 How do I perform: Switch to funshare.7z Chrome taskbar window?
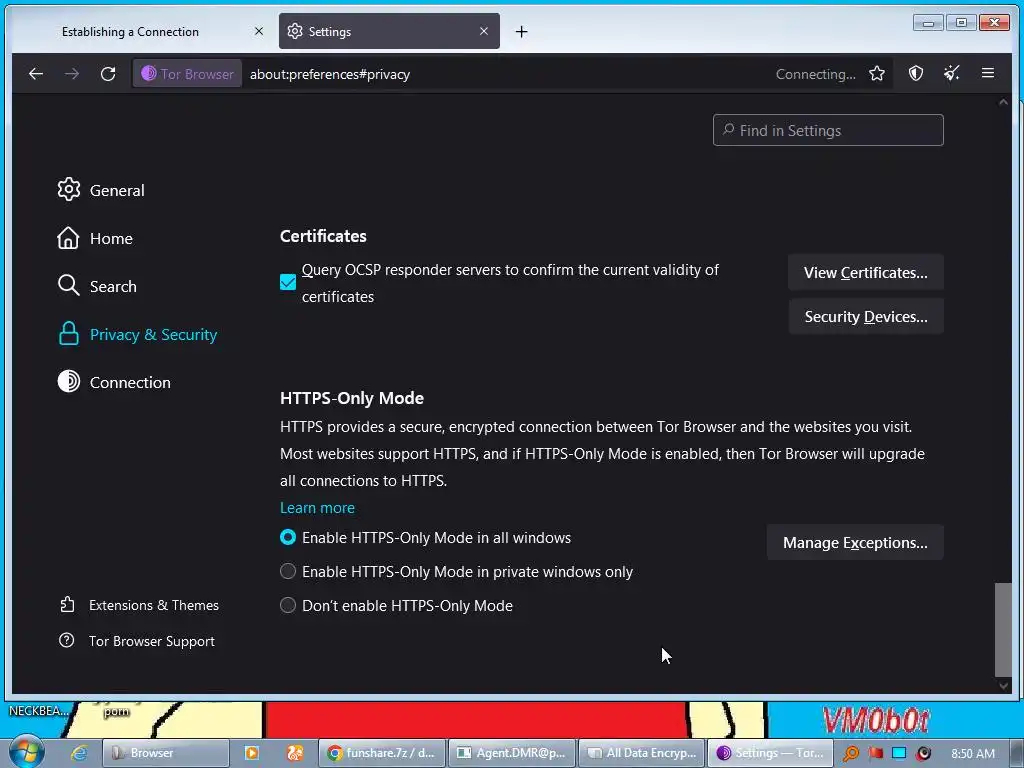[381, 753]
